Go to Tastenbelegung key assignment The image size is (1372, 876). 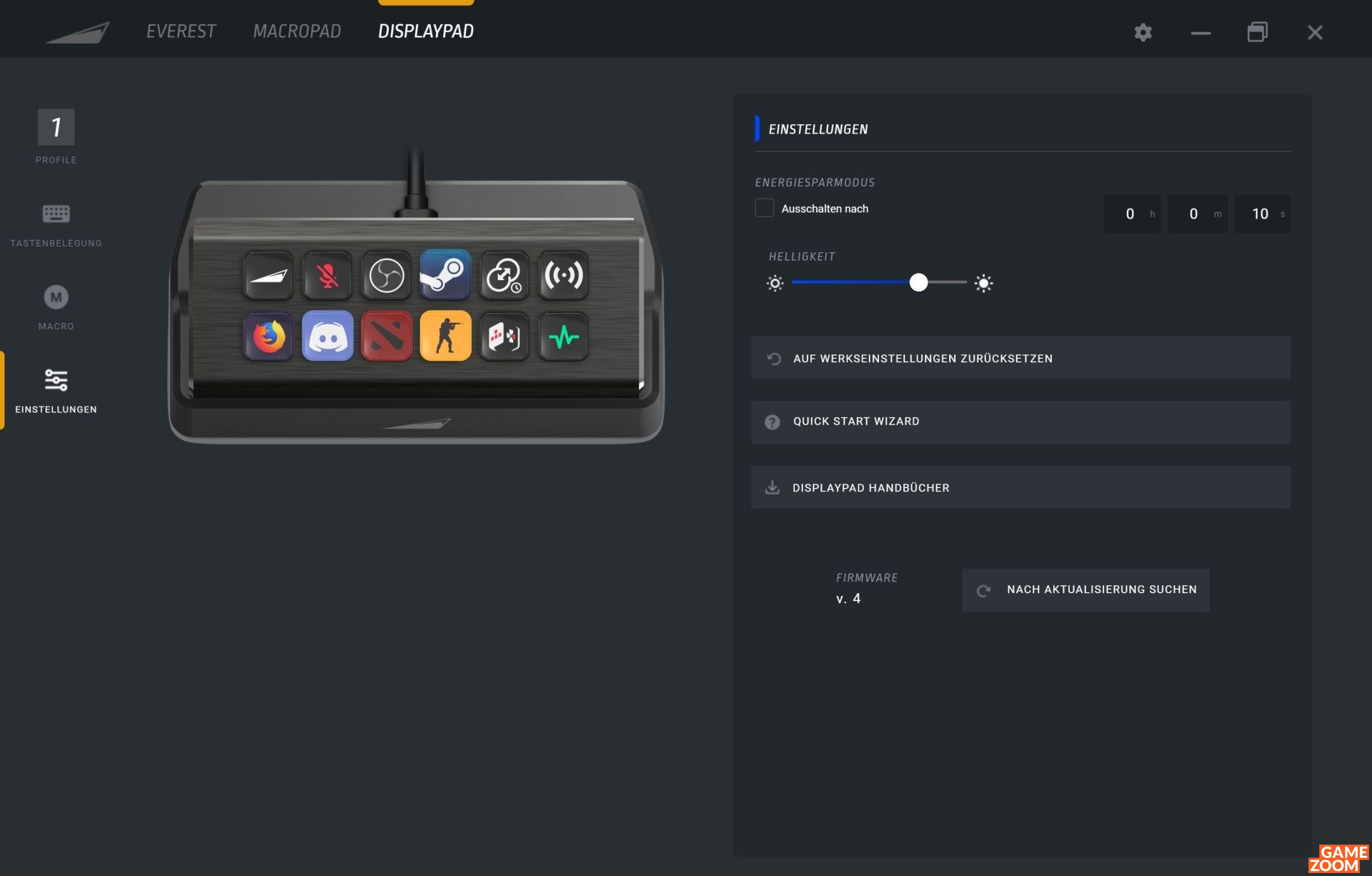click(56, 225)
